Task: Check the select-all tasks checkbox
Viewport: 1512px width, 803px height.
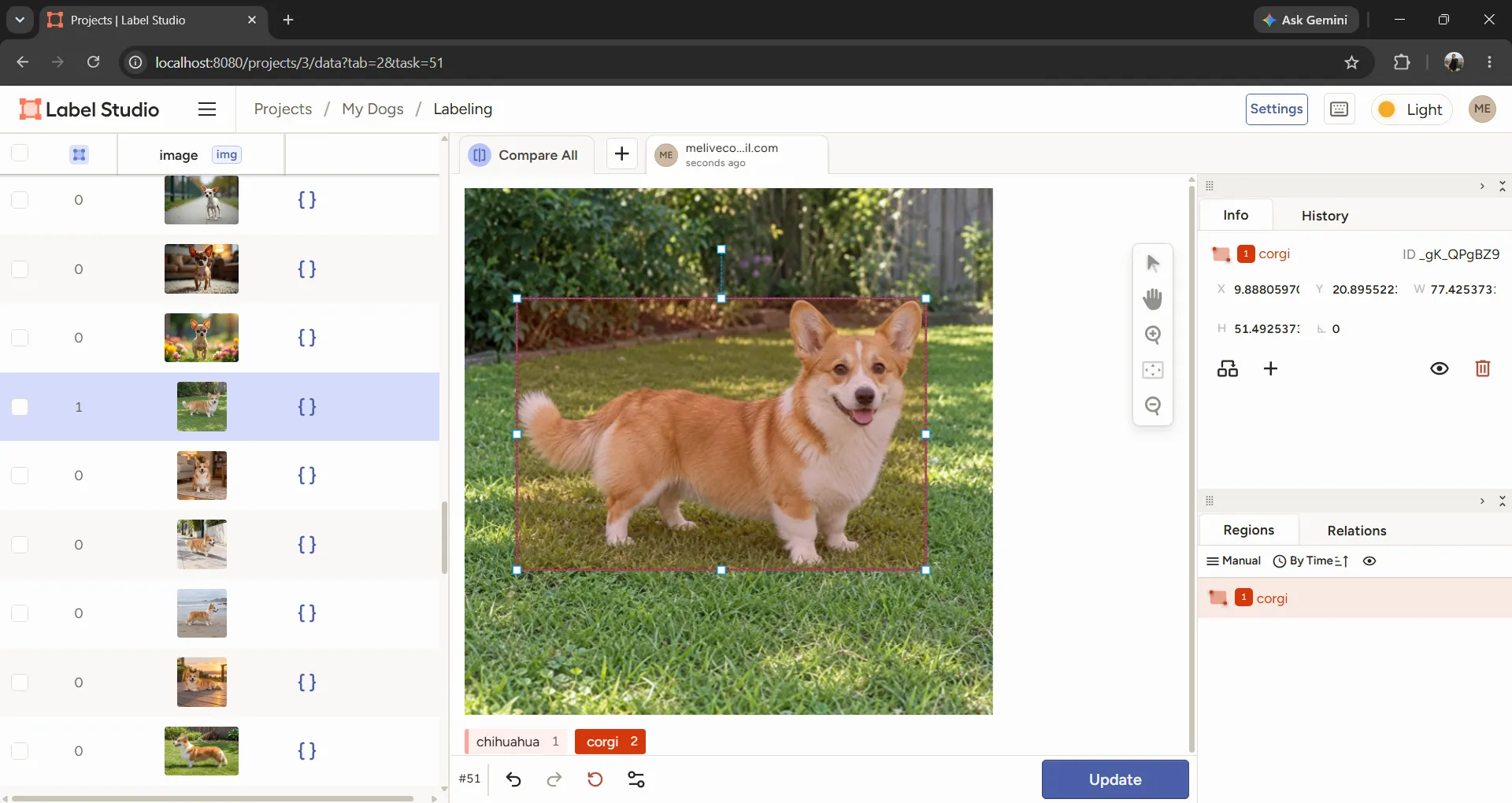Action: [x=20, y=154]
